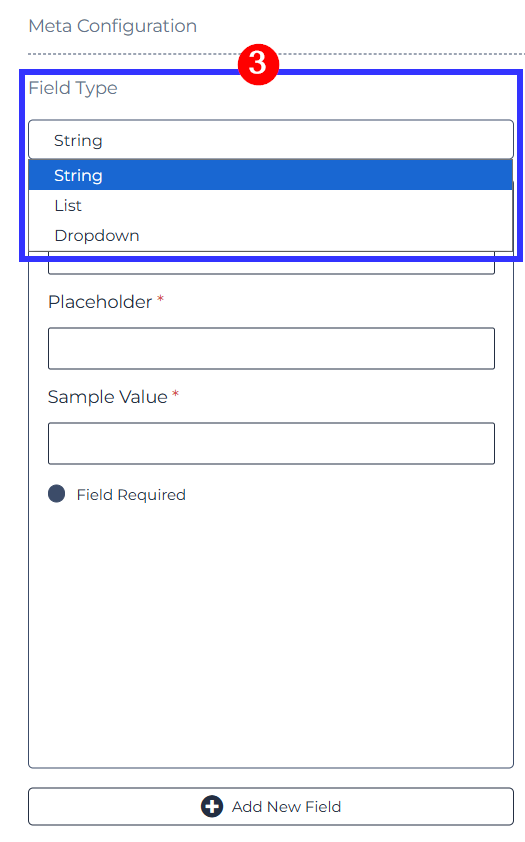This screenshot has width=525, height=842.
Task: Click into the Sample Value input box
Action: coord(271,444)
